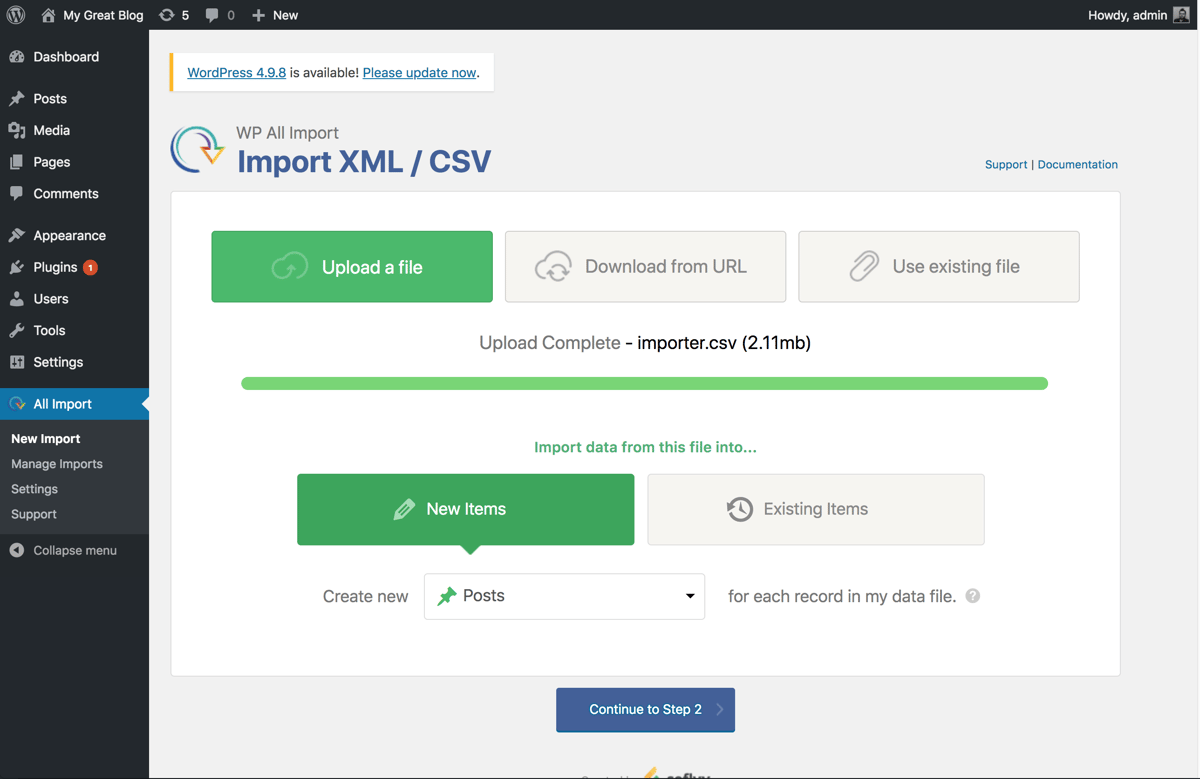Click the green upload progress bar
The height and width of the screenshot is (779, 1200).
pyautogui.click(x=645, y=382)
